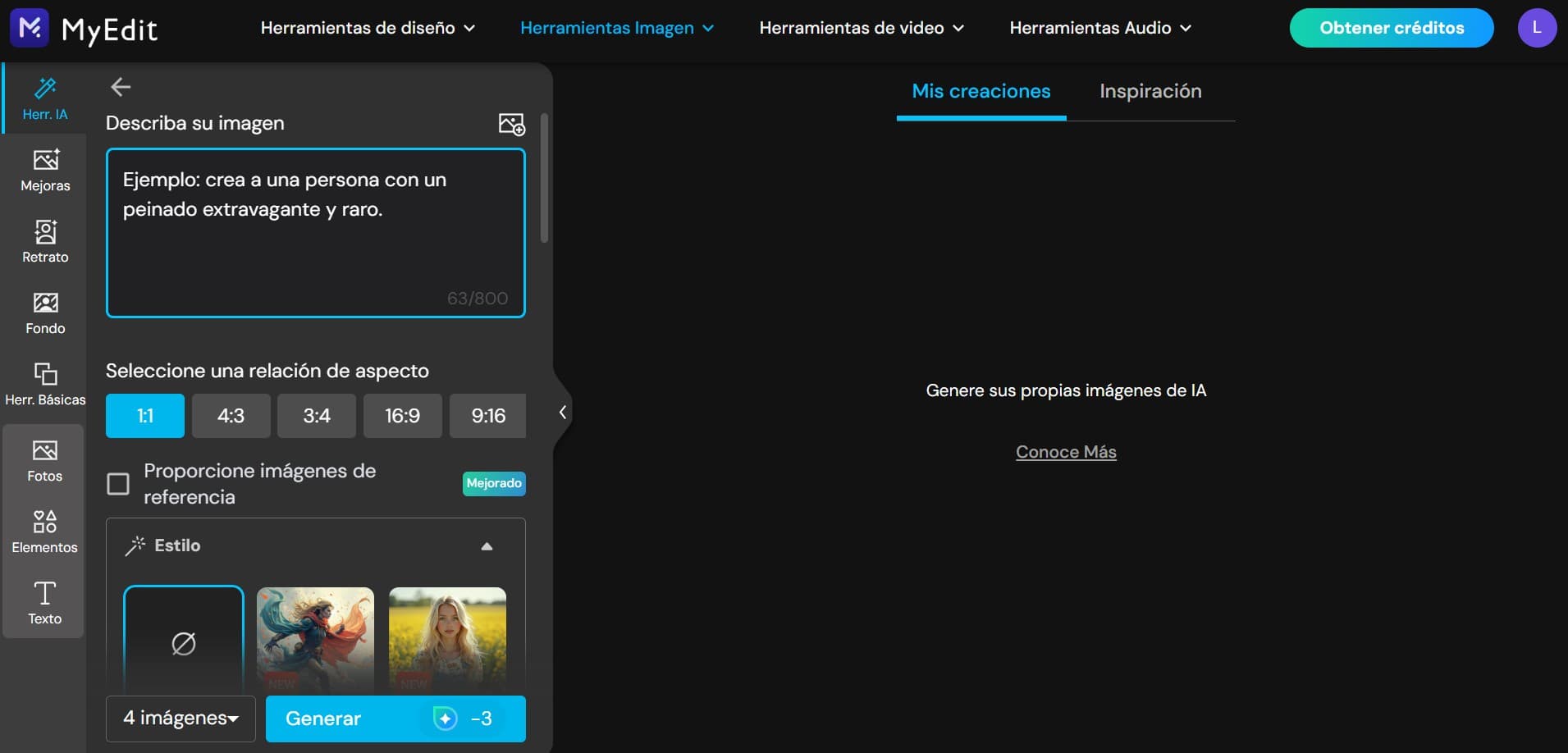Image resolution: width=1568 pixels, height=753 pixels.
Task: Open Herramientas Audio dropdown menu
Action: click(1100, 28)
